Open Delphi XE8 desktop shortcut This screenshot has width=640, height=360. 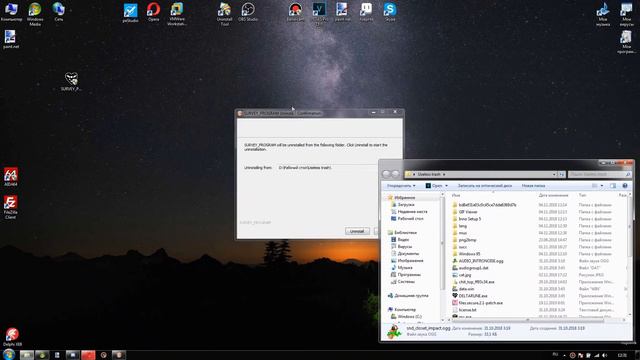(12, 337)
